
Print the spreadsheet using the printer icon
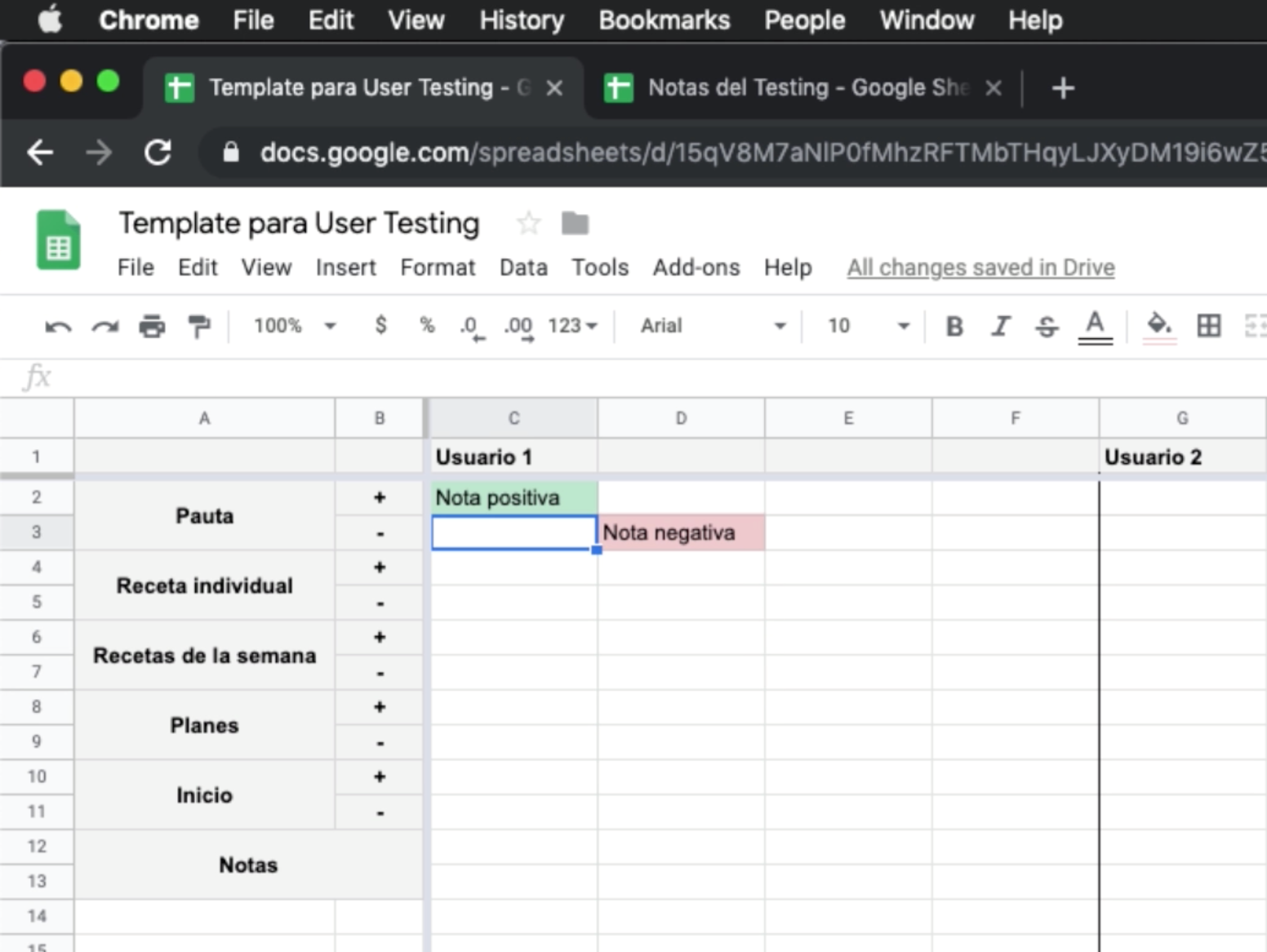152,327
